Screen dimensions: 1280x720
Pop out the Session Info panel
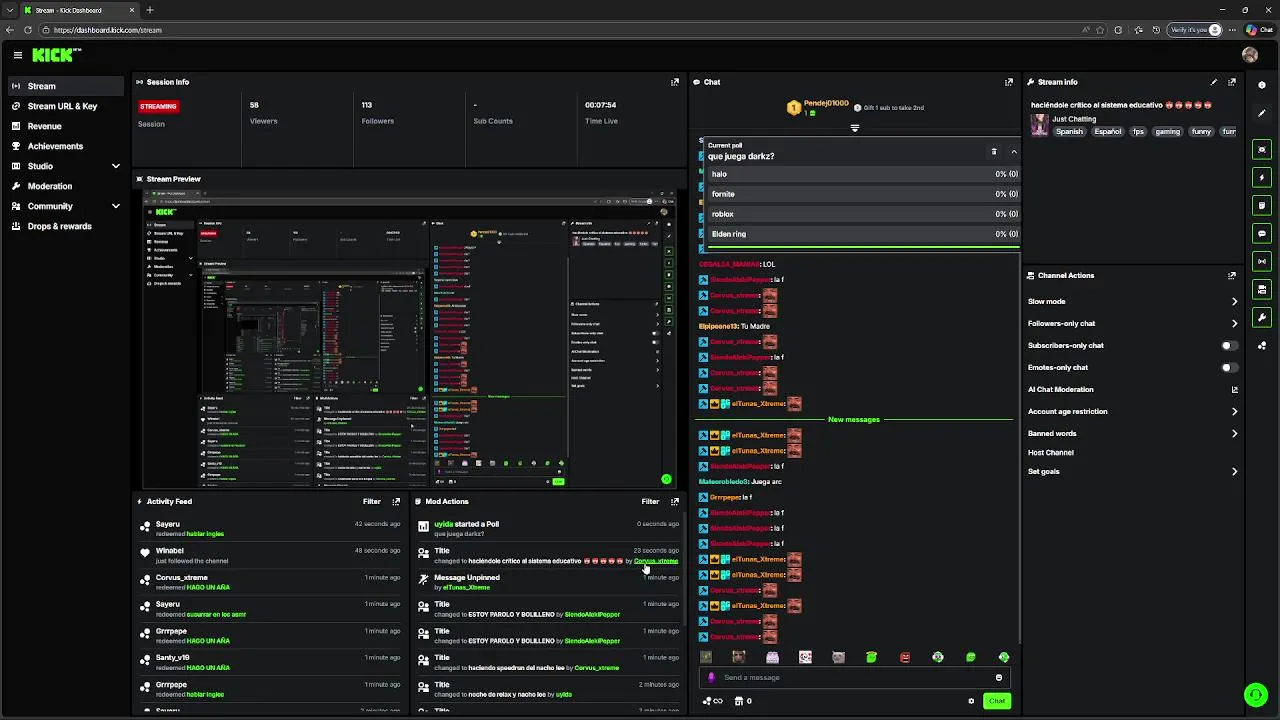(675, 82)
